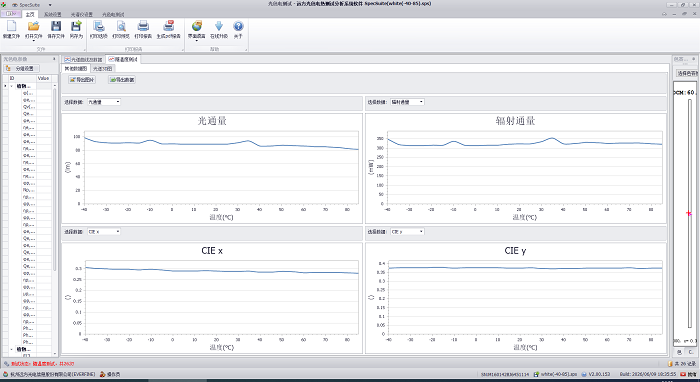Screen dimensions: 700x382
Task: Switch to the 系统设置 ribbon tab
Action: (x=53, y=14)
